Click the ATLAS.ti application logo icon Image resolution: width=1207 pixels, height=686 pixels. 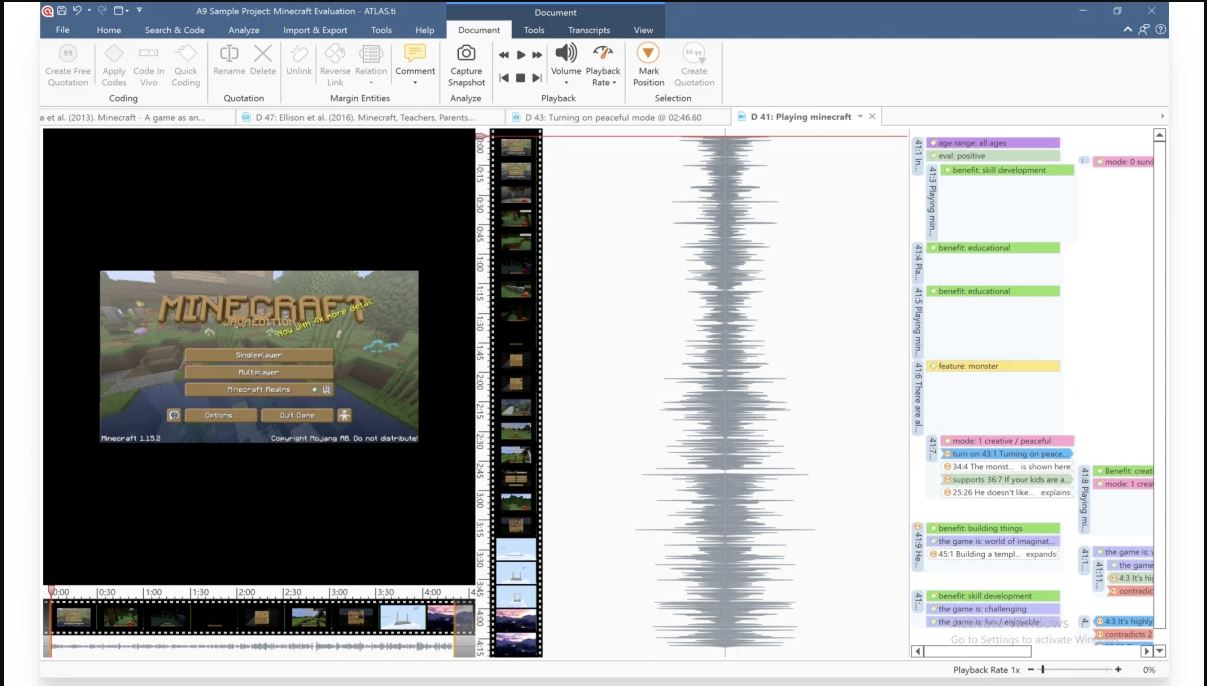(48, 12)
